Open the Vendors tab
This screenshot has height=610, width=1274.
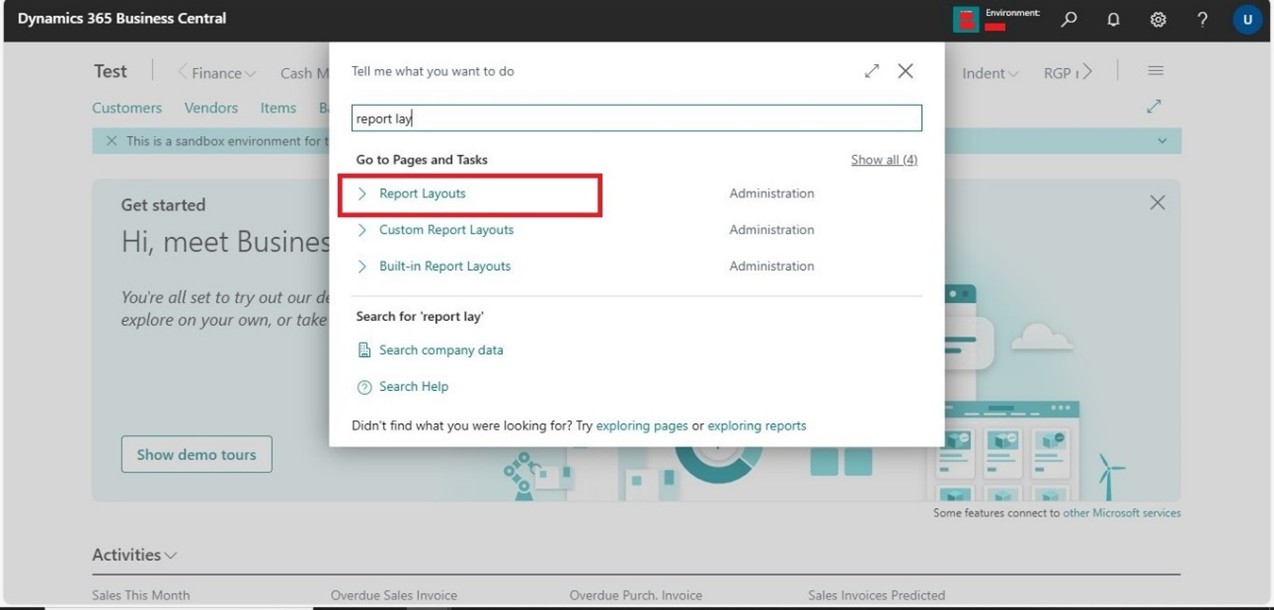coord(211,108)
